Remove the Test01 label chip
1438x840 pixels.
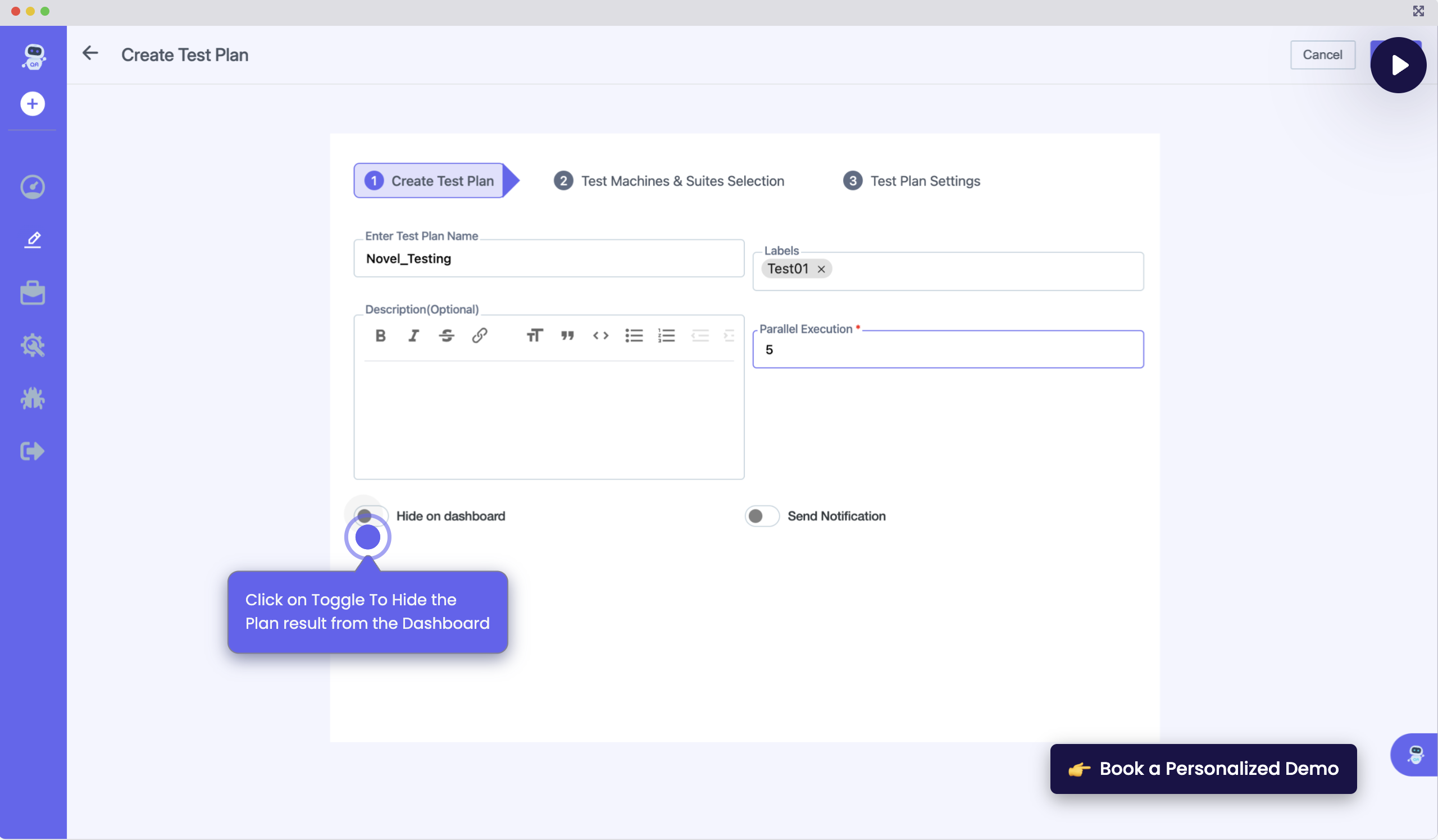click(821, 269)
